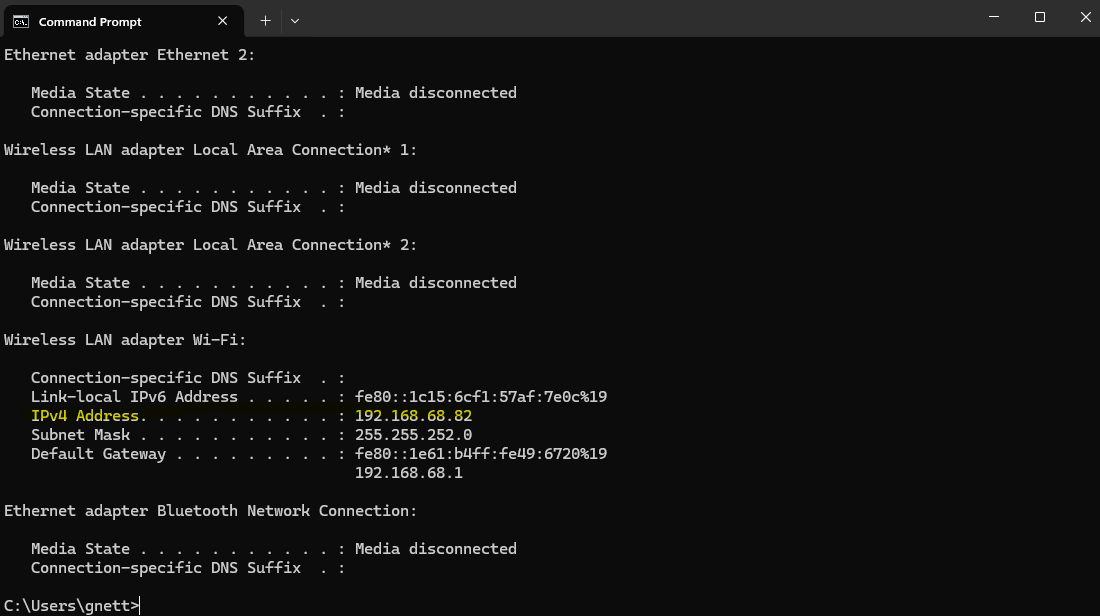Click the Command Prompt tab icon
Screen dimensions: 1100x616
pyautogui.click(x=21, y=22)
